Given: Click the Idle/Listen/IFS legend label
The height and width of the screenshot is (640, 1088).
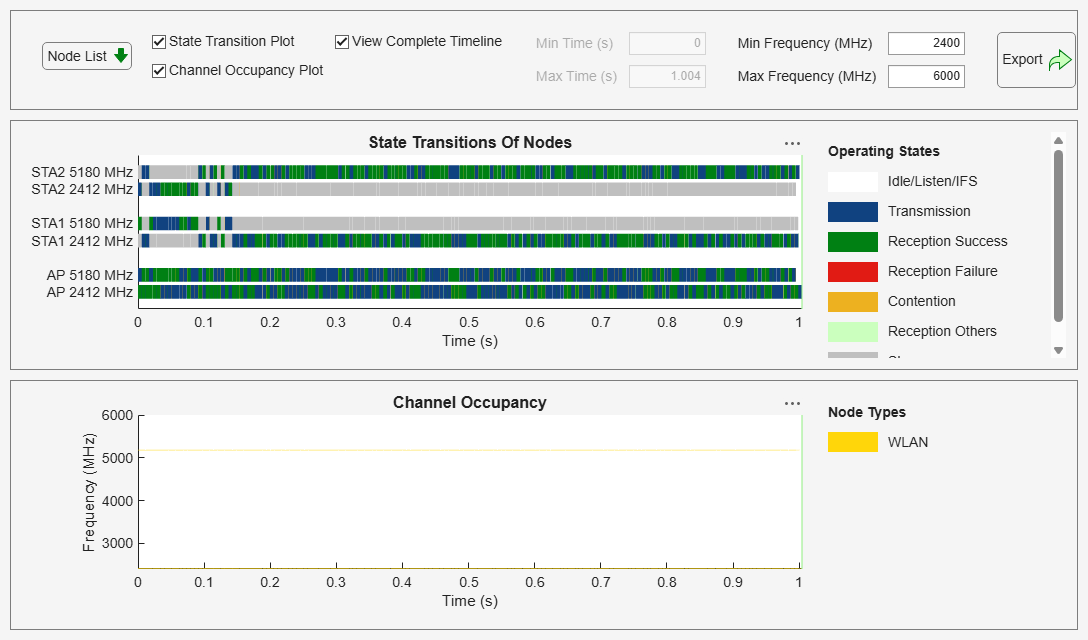Looking at the screenshot, I should (x=933, y=182).
